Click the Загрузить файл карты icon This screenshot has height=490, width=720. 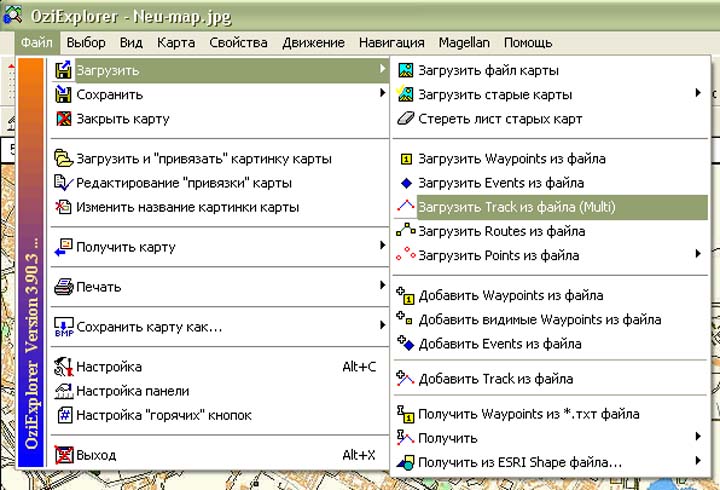pyautogui.click(x=405, y=70)
